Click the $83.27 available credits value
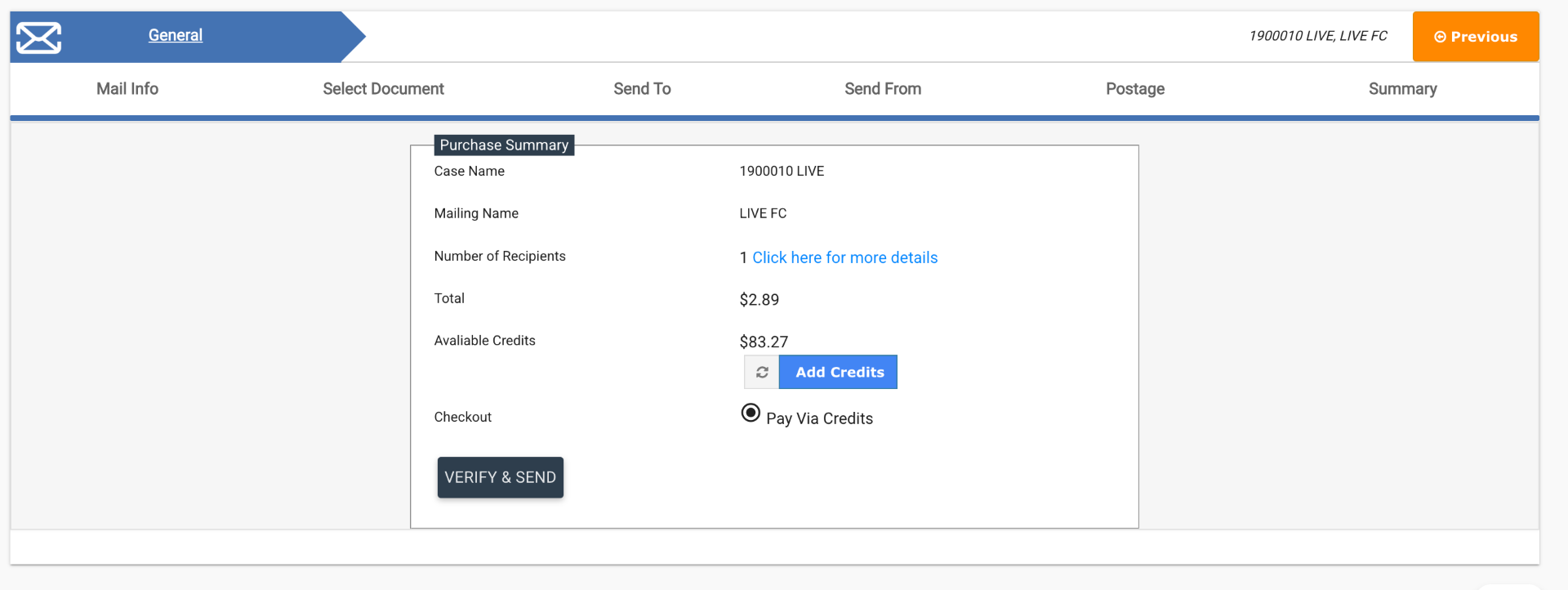 [x=764, y=342]
